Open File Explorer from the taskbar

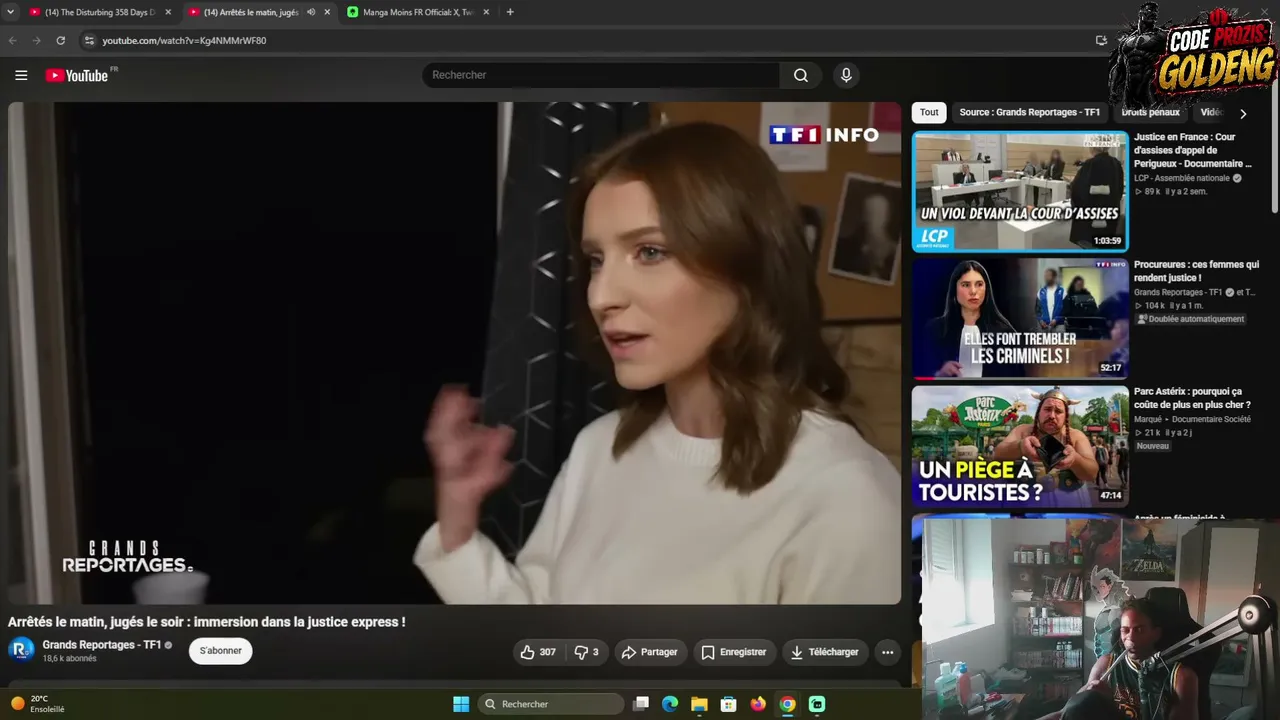[x=699, y=704]
